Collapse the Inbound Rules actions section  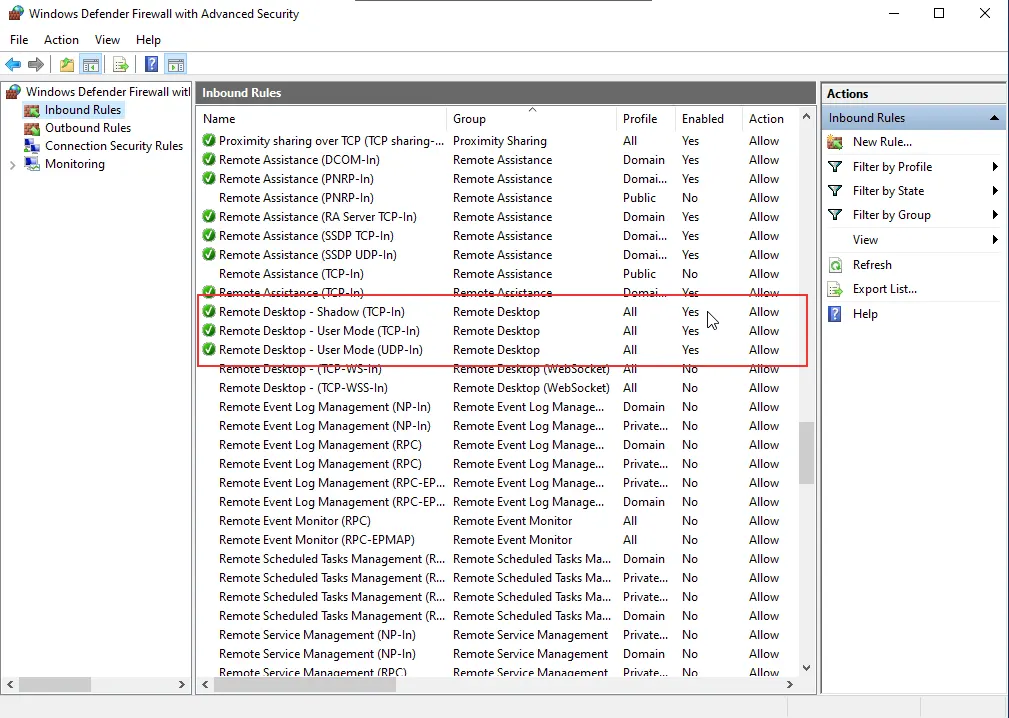994,118
